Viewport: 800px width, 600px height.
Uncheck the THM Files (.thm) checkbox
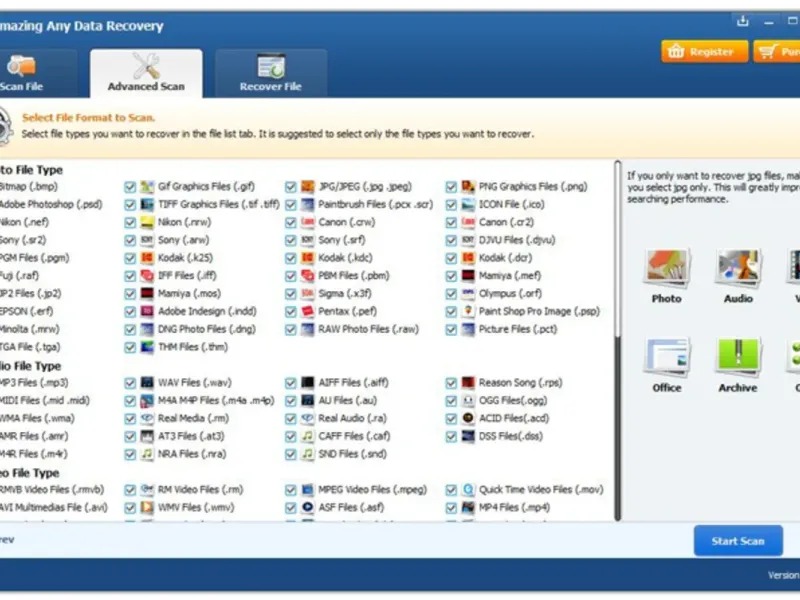click(130, 348)
